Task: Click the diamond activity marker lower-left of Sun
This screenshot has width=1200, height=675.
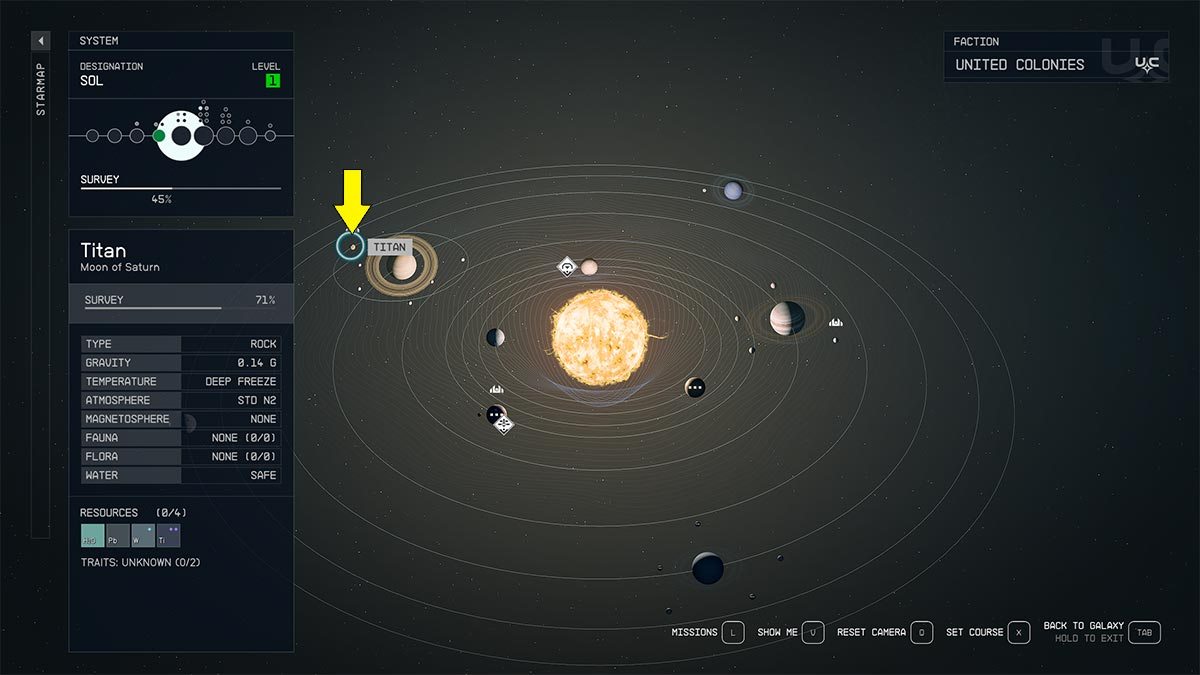Action: 504,425
